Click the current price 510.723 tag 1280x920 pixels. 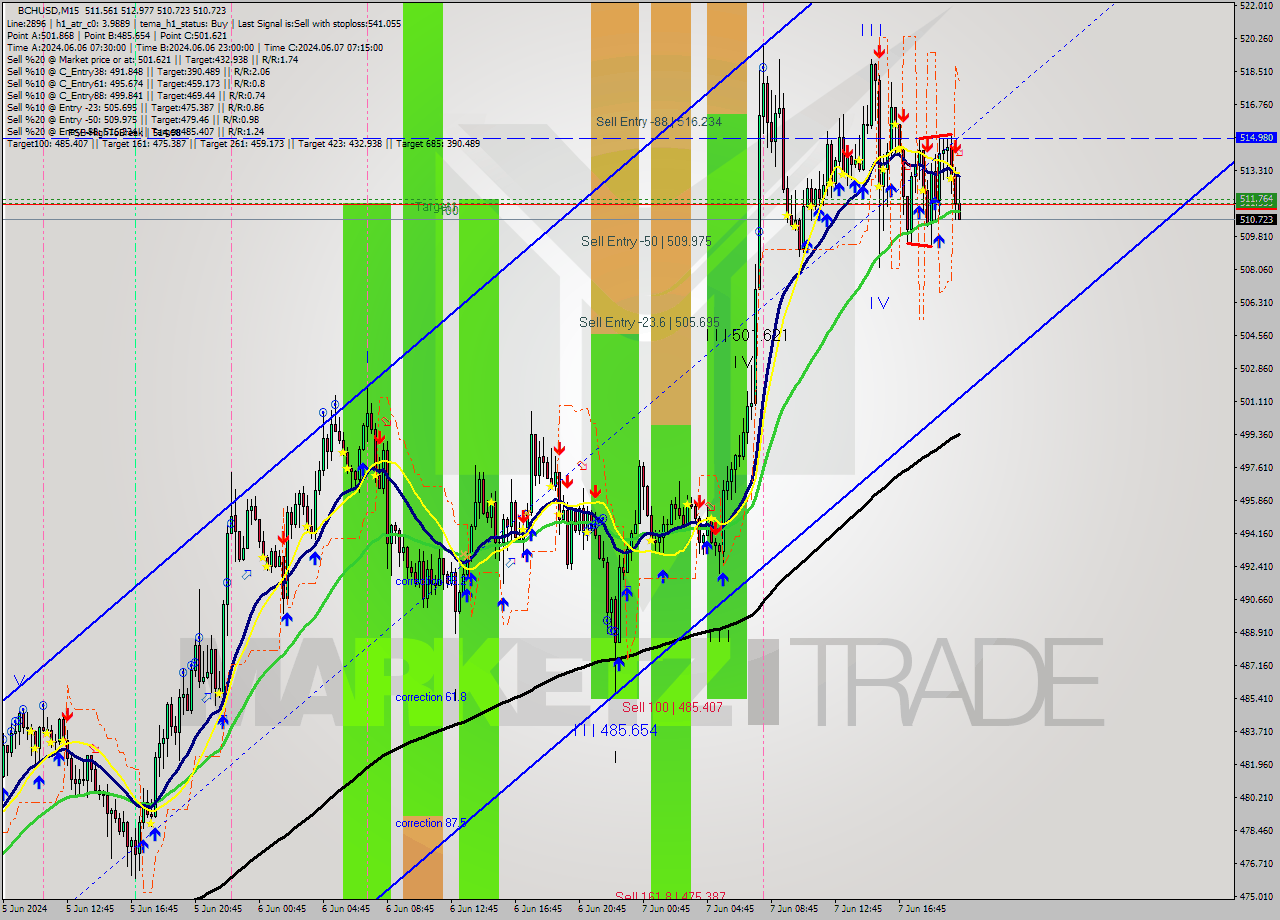click(1256, 219)
